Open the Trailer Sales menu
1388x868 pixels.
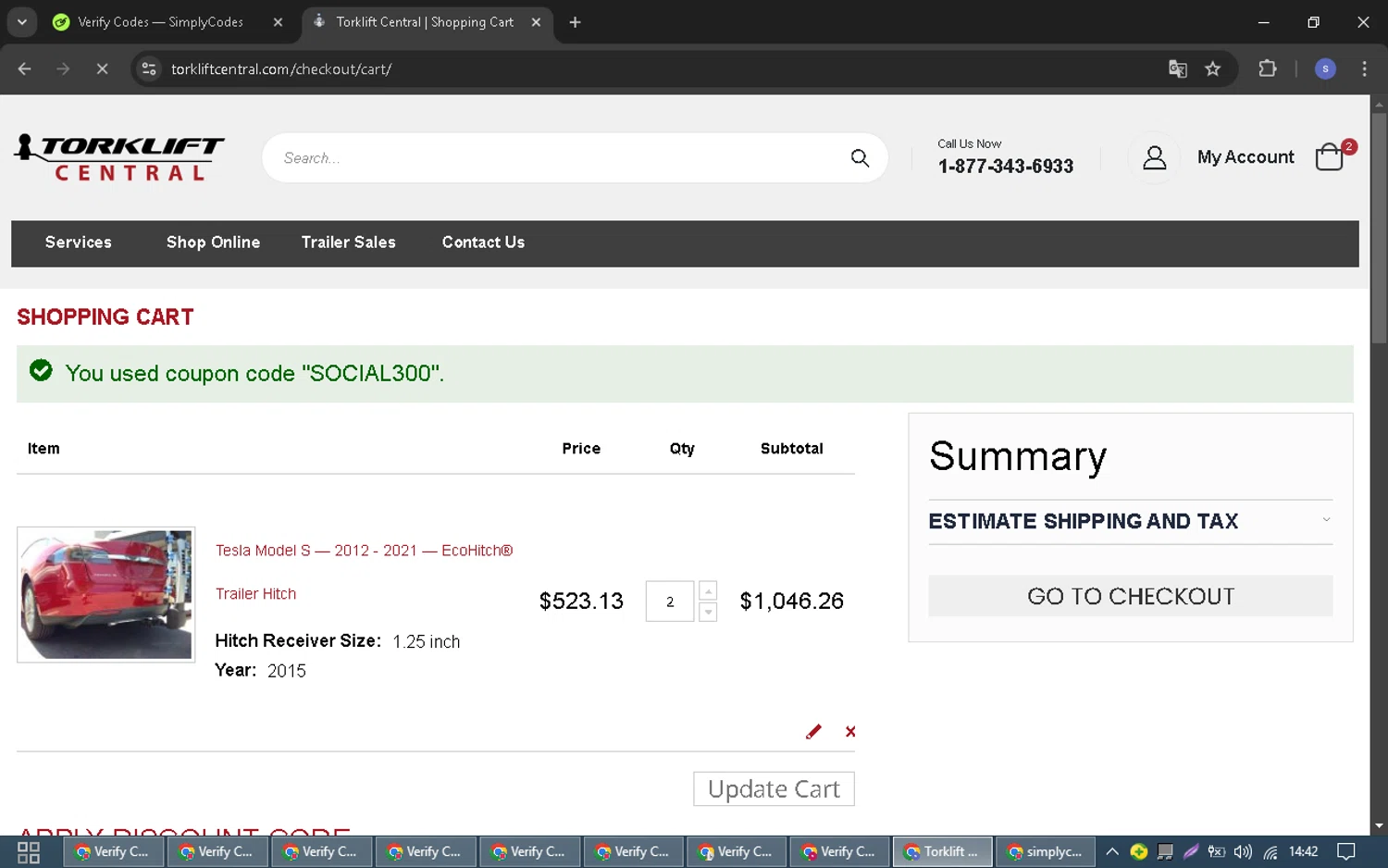point(348,242)
